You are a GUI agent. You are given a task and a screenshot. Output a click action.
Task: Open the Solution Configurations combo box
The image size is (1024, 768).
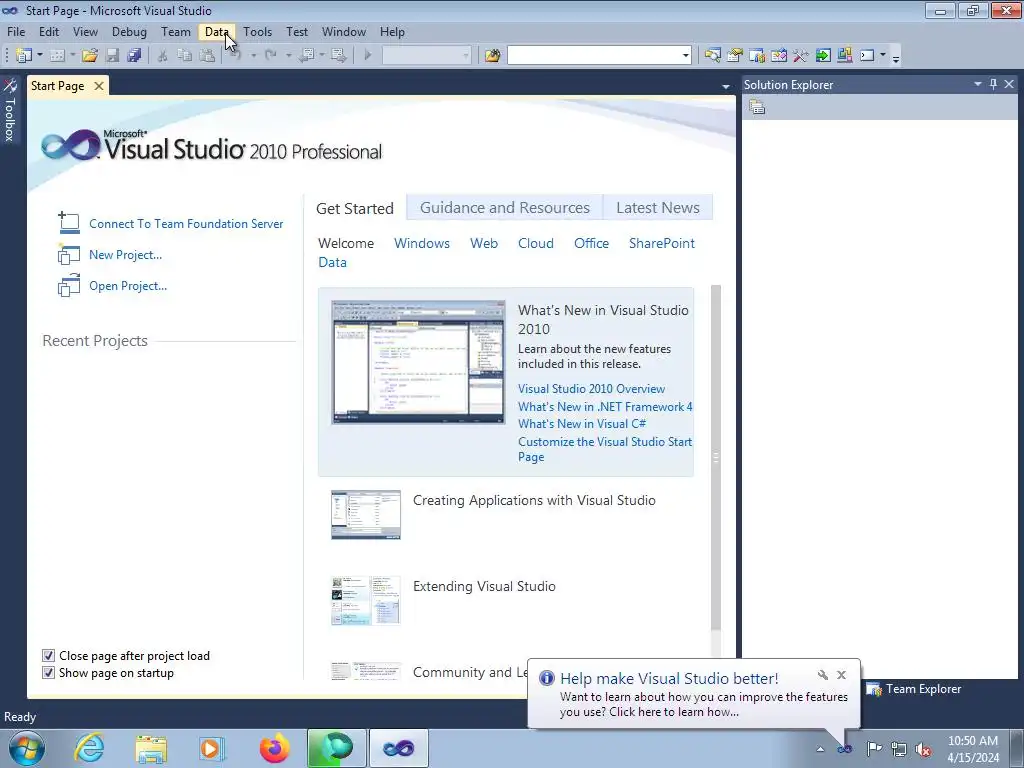tap(426, 56)
